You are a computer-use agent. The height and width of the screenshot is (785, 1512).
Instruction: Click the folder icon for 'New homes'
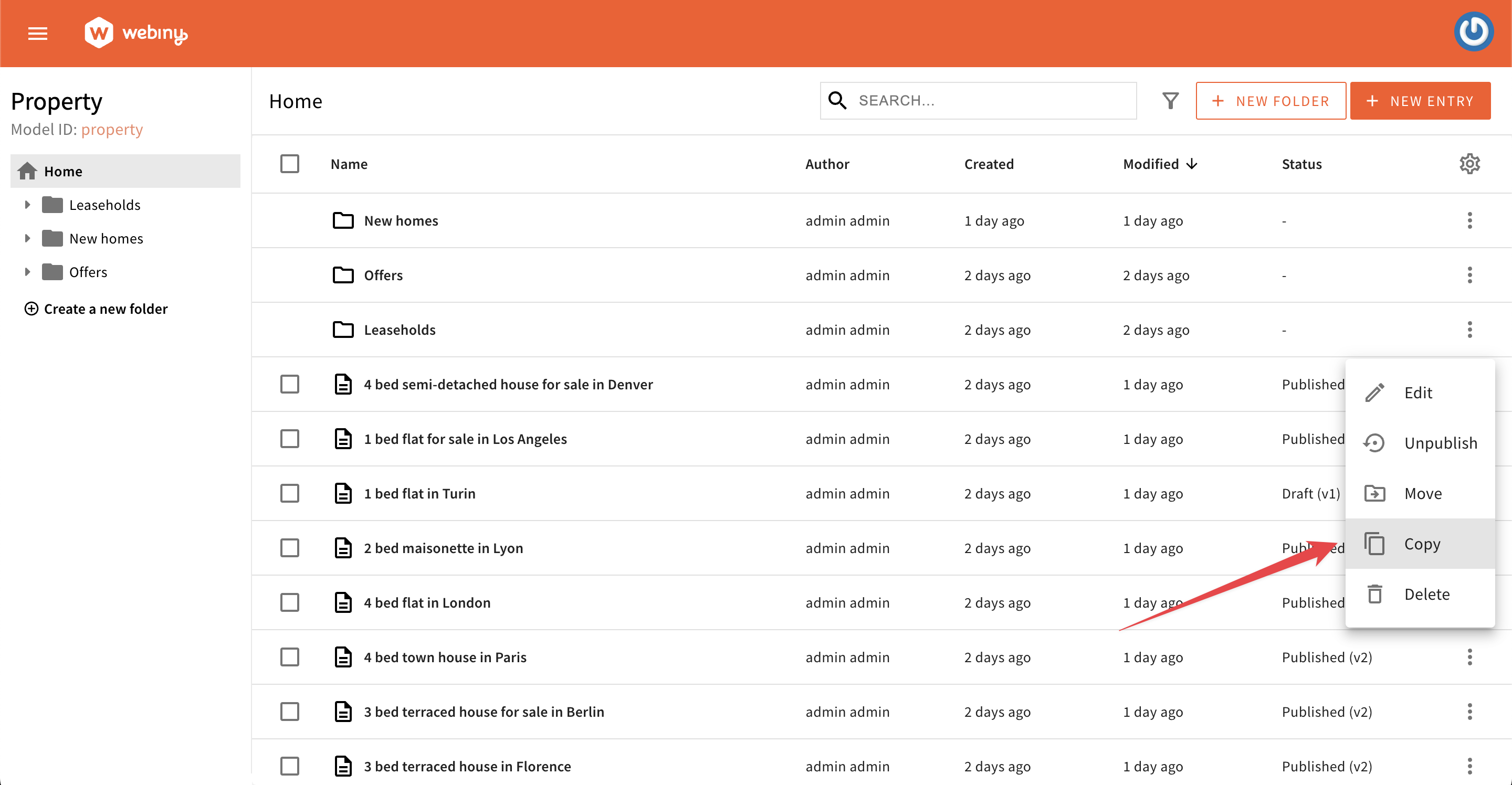pyautogui.click(x=344, y=220)
